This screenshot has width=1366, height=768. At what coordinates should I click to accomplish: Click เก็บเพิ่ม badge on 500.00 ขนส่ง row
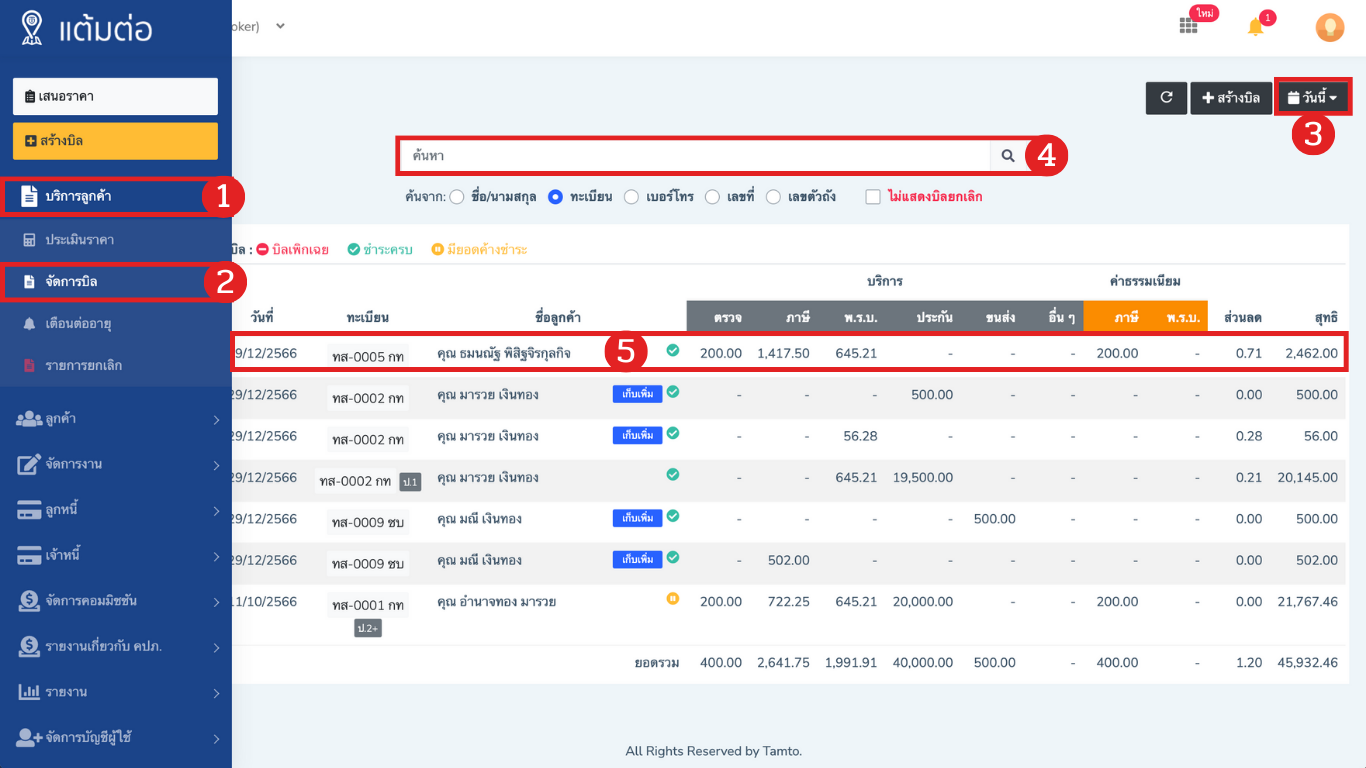tap(637, 518)
